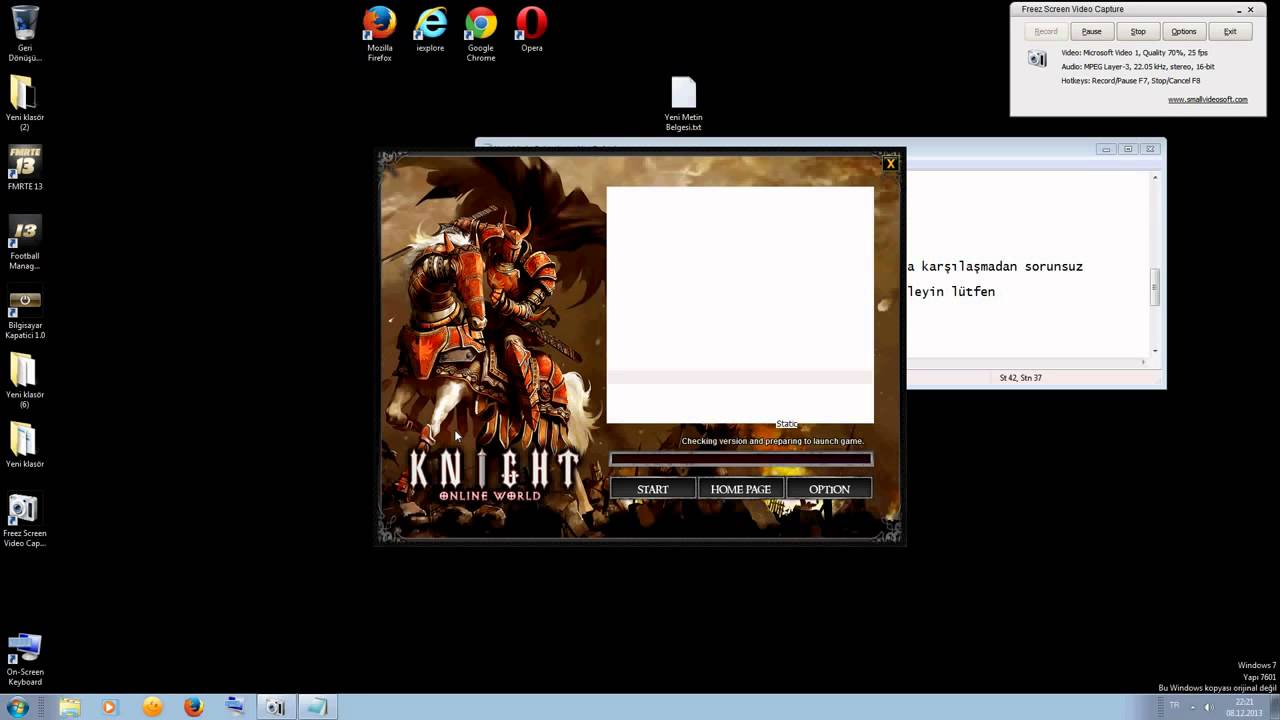Select the FMRTE 13 desktop shortcut
Image resolution: width=1280 pixels, height=720 pixels.
[25, 168]
